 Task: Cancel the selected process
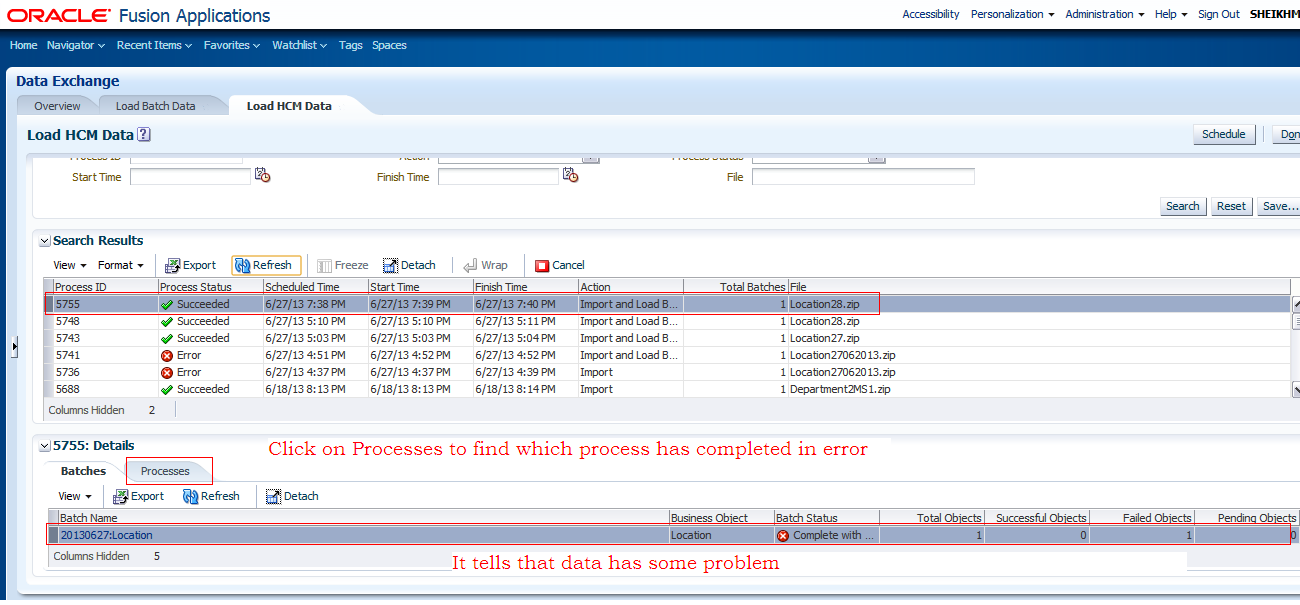[558, 265]
